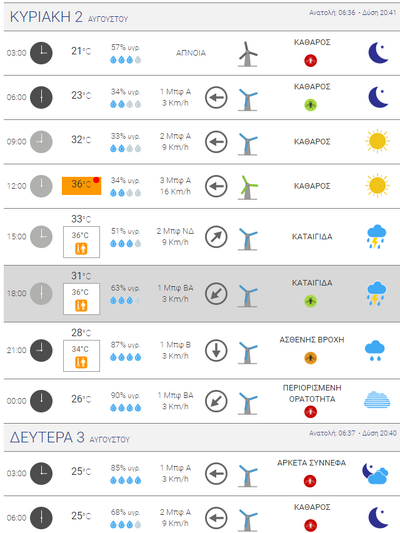Click the sun icon at 09:00
Screen dimensions: 400x533
pyautogui.click(x=377, y=141)
